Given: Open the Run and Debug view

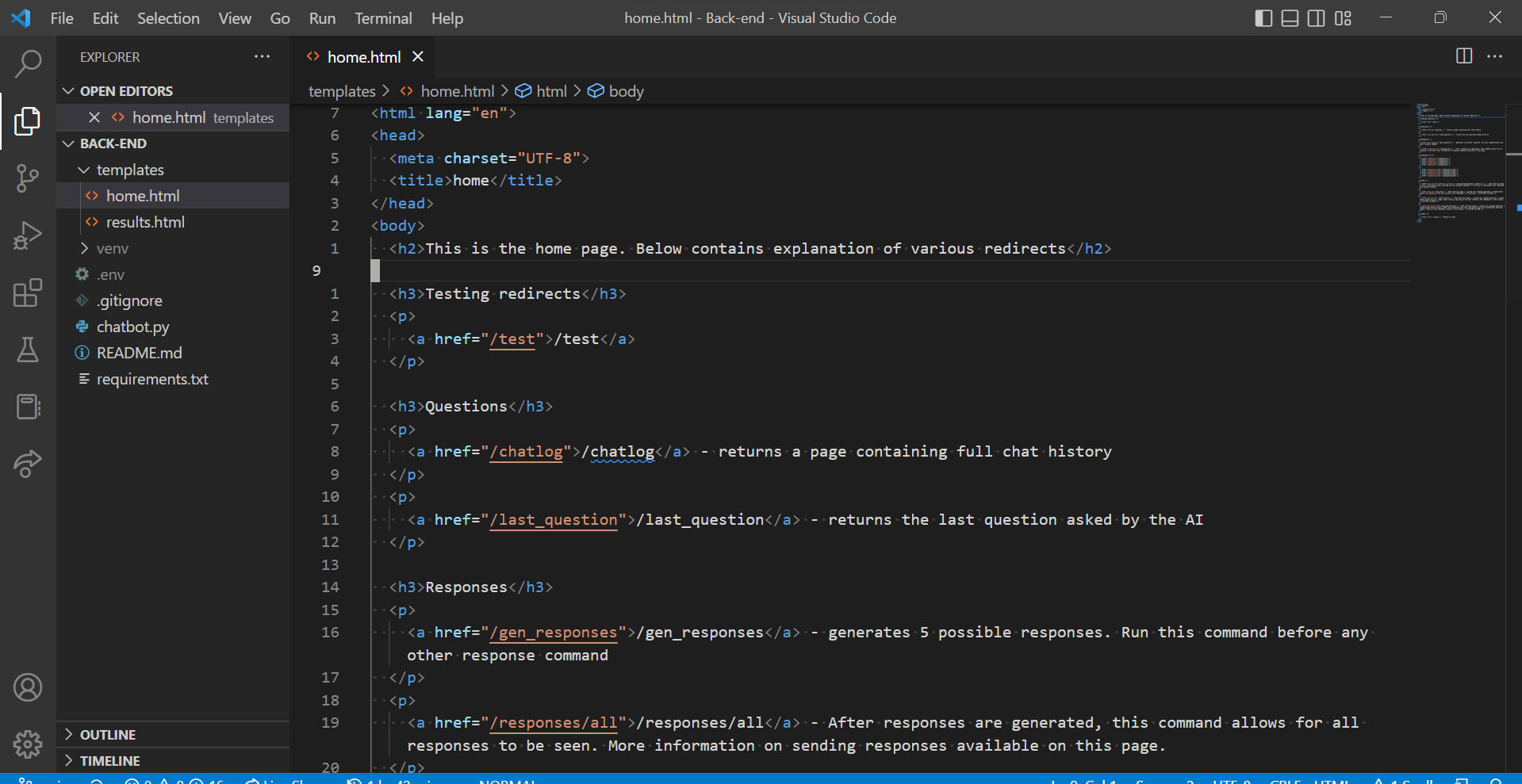Looking at the screenshot, I should (x=28, y=235).
